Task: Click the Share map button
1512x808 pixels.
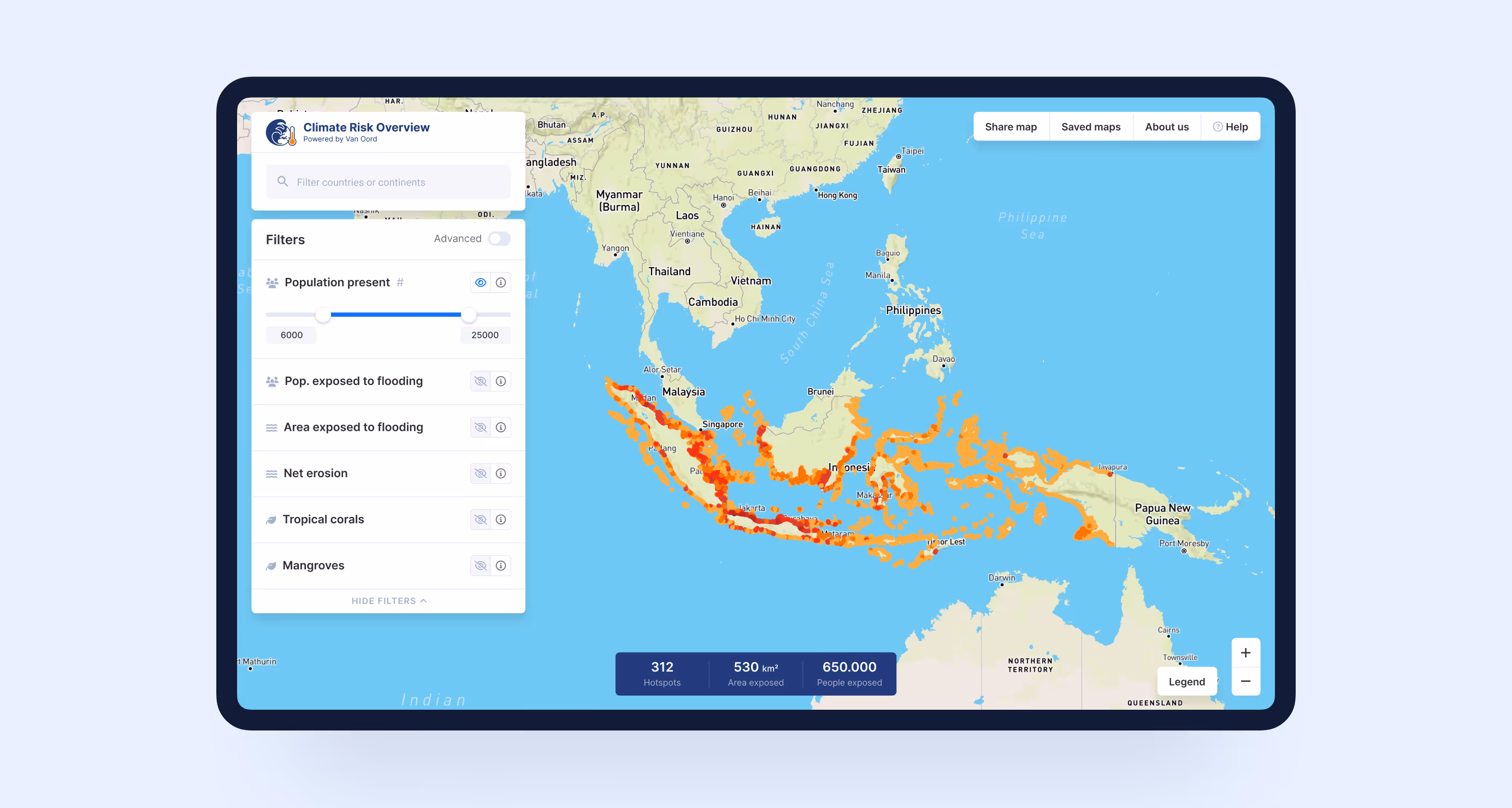Action: point(1011,127)
